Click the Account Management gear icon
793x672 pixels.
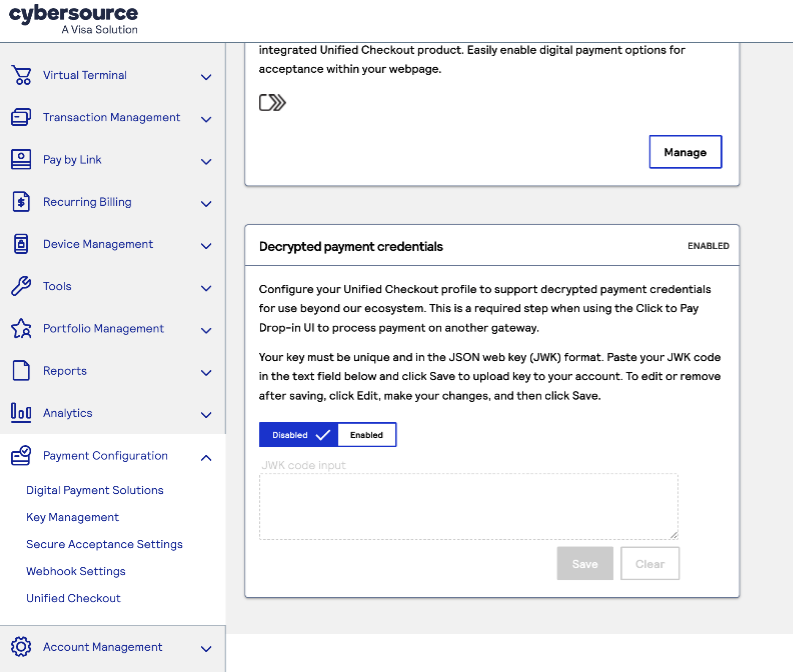pos(21,647)
